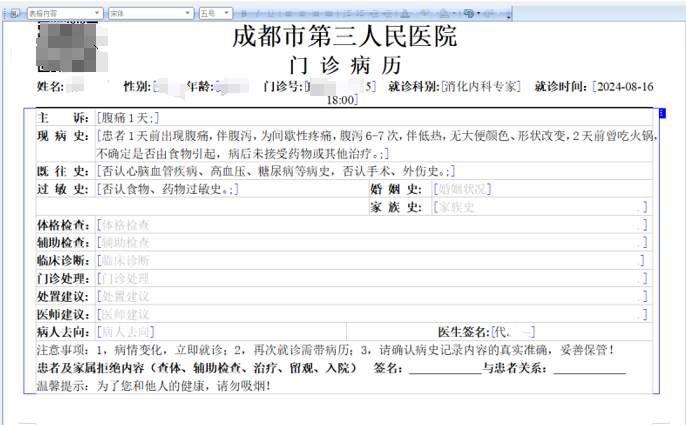Click the 门诊号 label
686x425 pixels.
click(x=283, y=86)
